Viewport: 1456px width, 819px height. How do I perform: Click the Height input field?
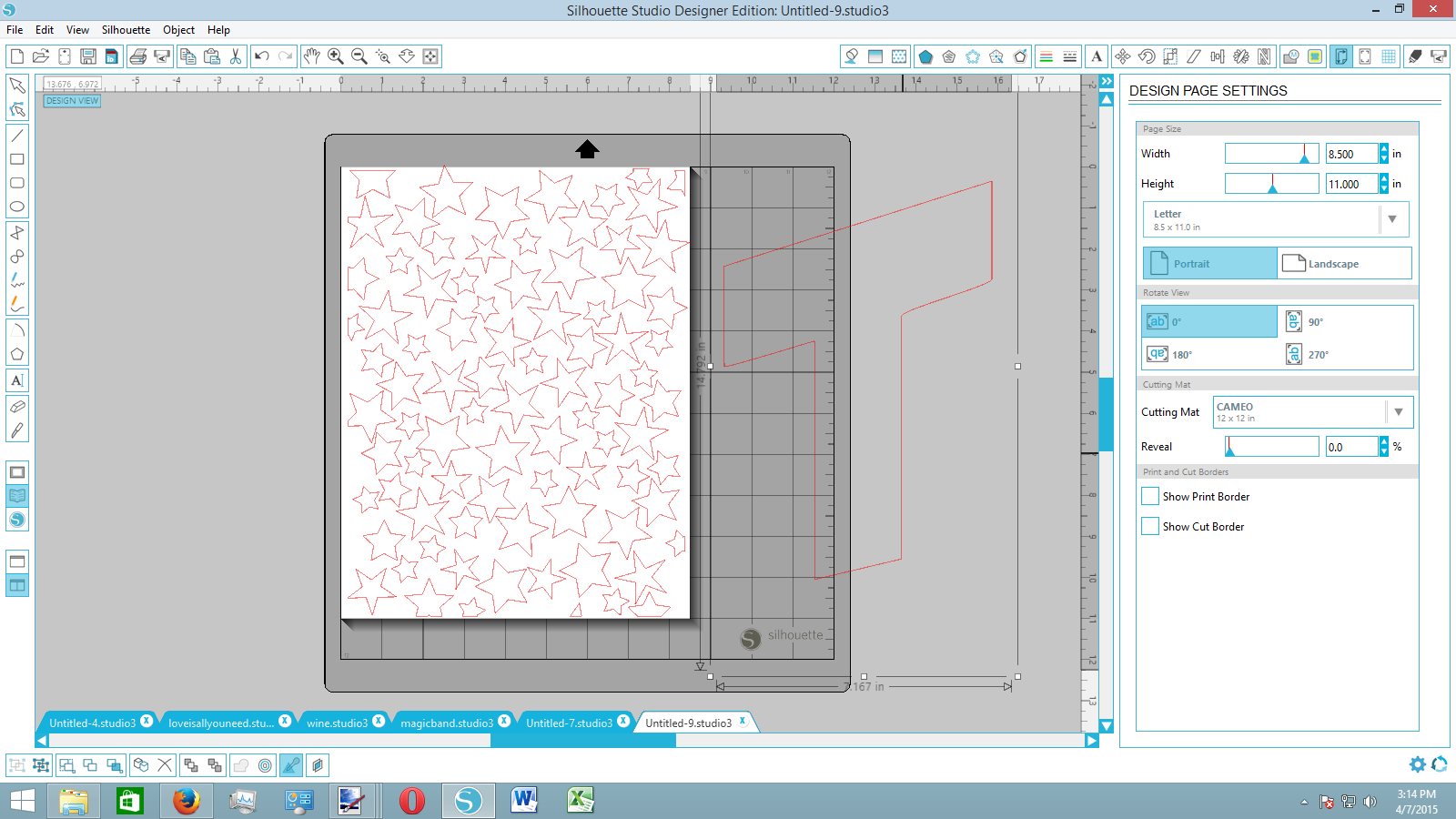(x=1351, y=184)
